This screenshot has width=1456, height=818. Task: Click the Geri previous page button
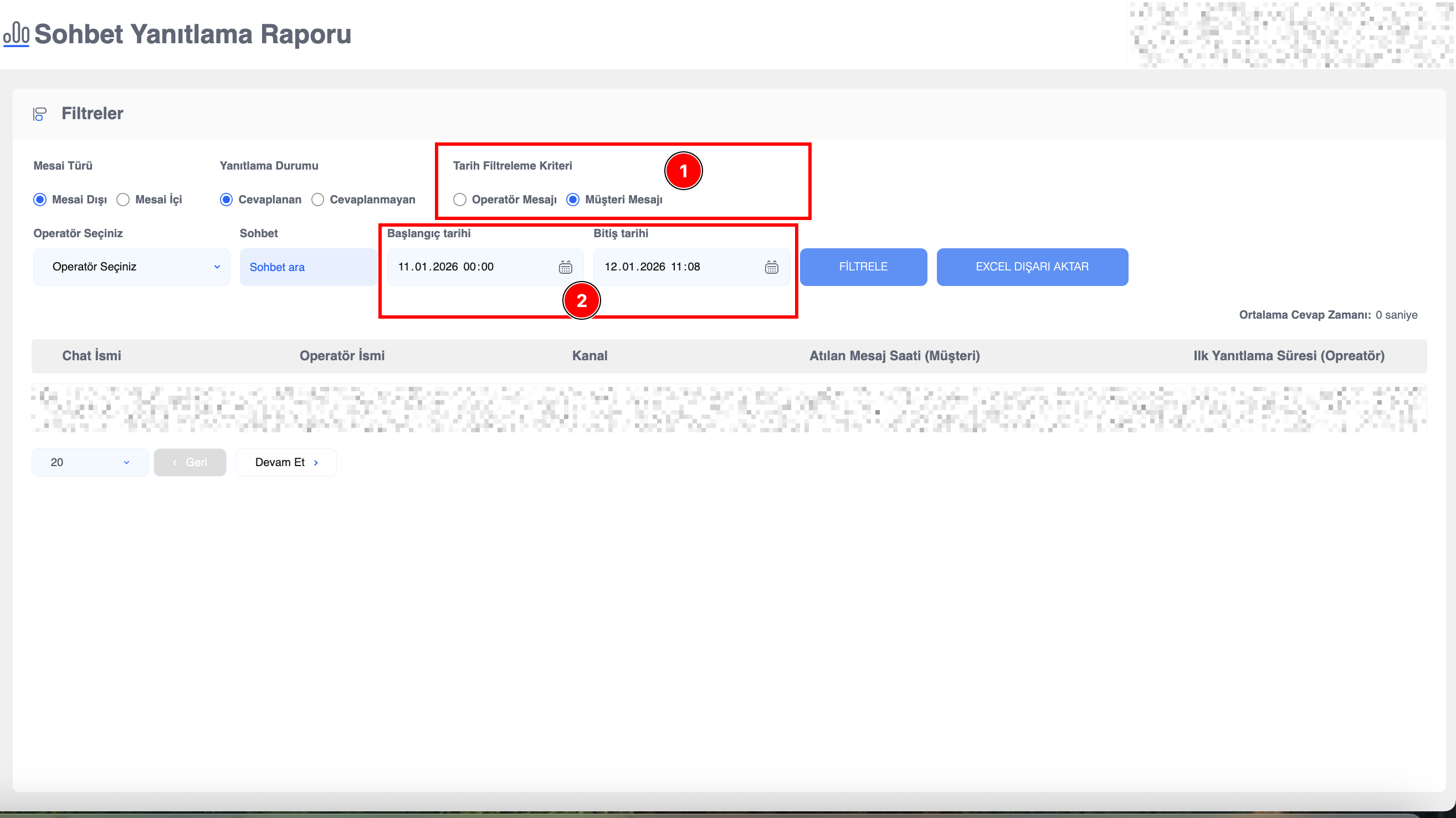point(190,462)
